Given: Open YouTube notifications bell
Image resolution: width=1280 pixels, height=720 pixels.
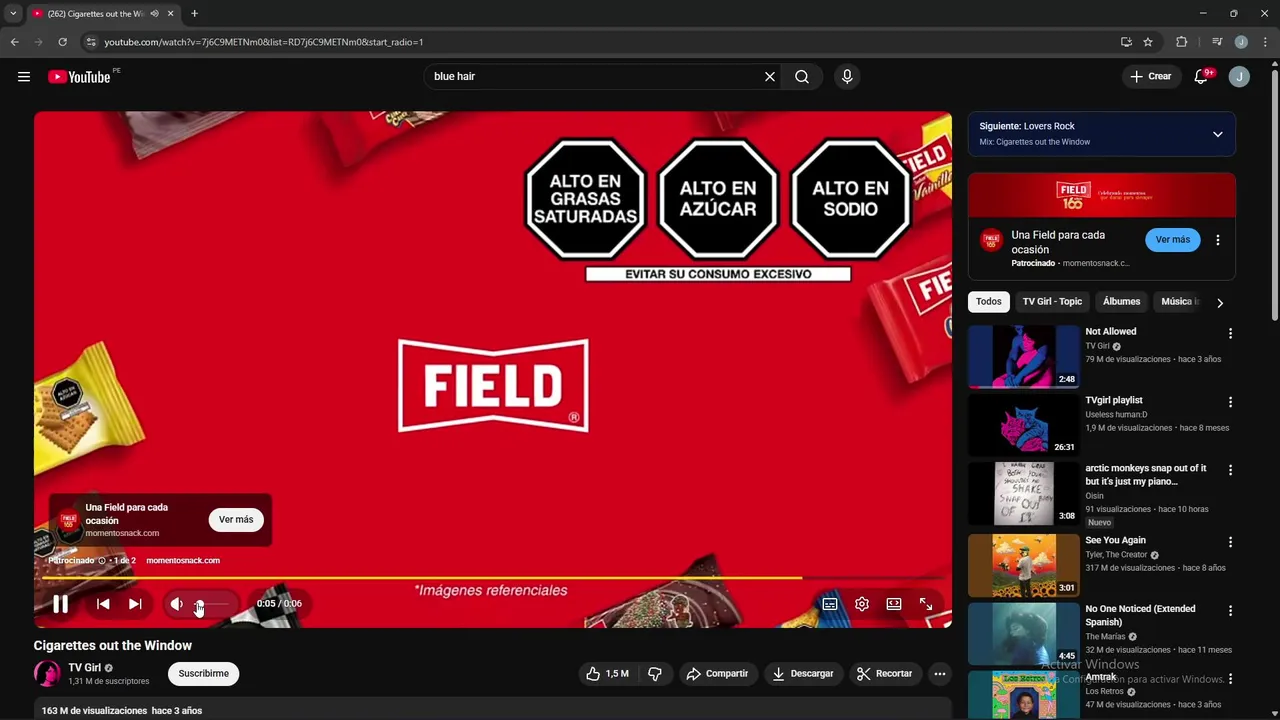Looking at the screenshot, I should [1202, 77].
